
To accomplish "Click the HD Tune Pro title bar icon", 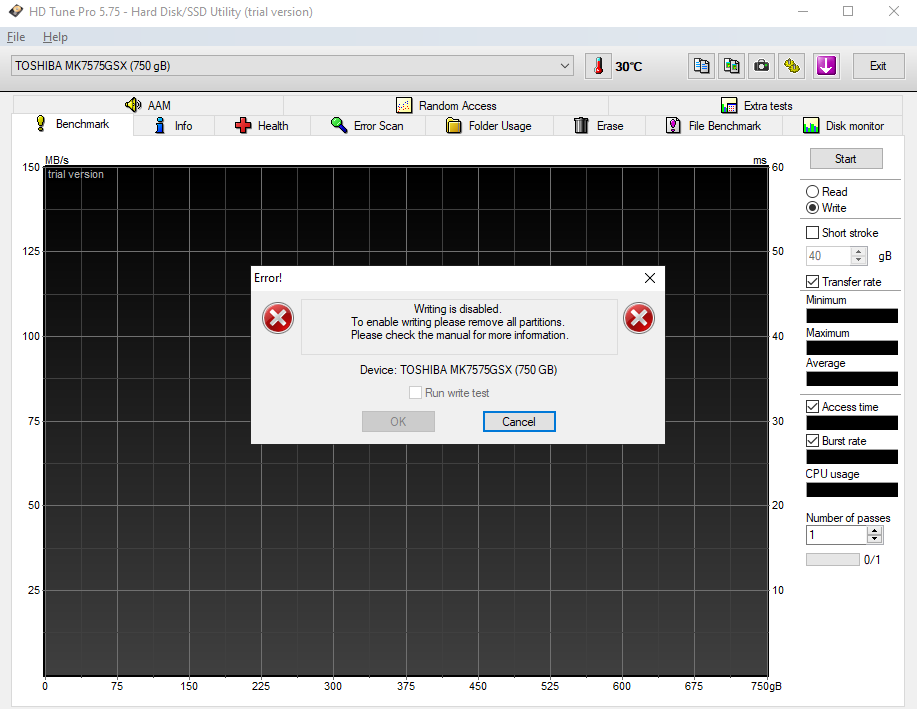I will [16, 11].
